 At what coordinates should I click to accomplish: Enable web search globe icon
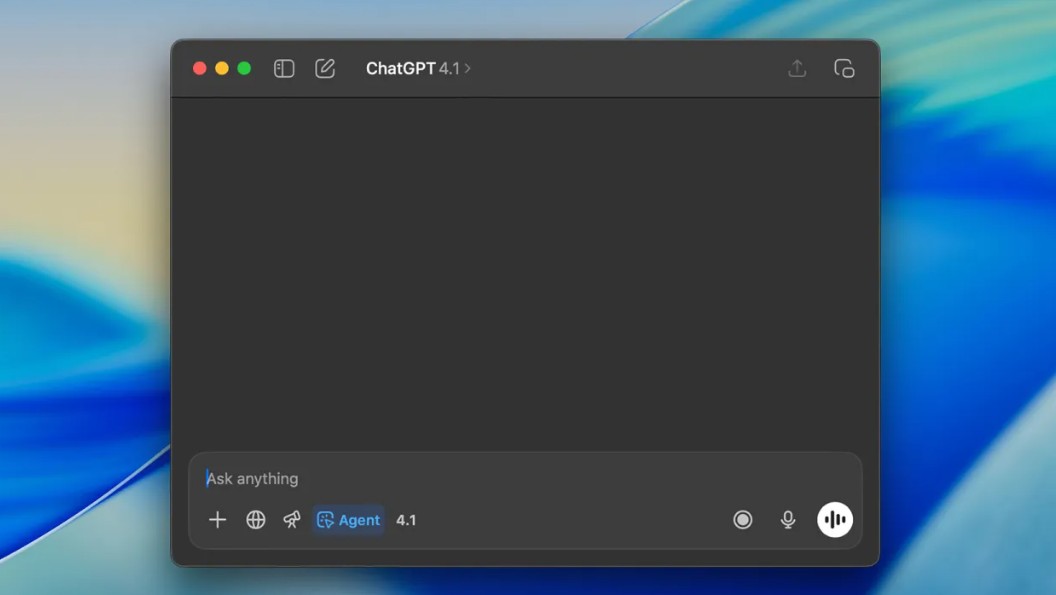click(256, 520)
